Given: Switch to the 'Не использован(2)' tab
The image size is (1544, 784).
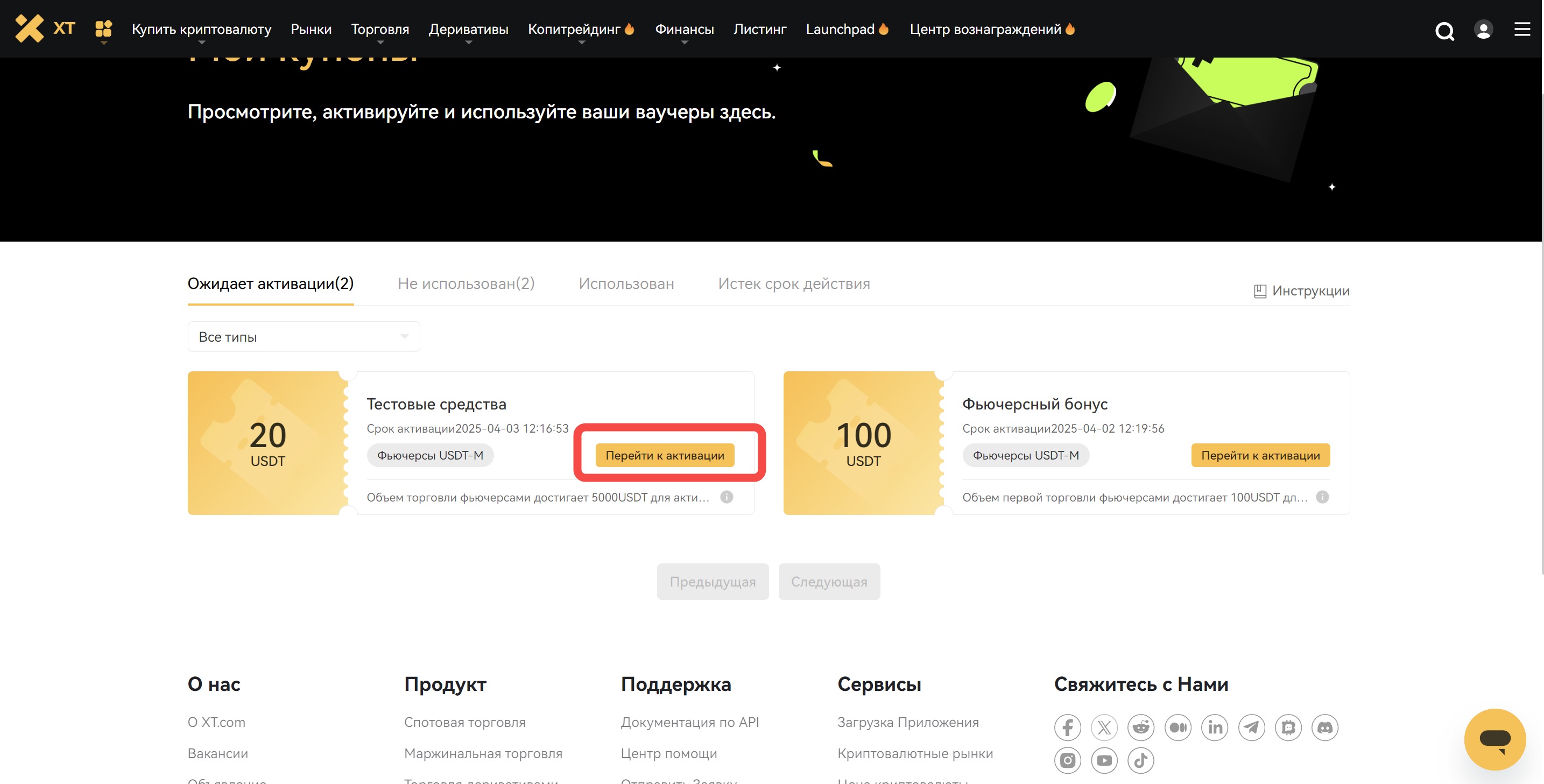Looking at the screenshot, I should 466,284.
